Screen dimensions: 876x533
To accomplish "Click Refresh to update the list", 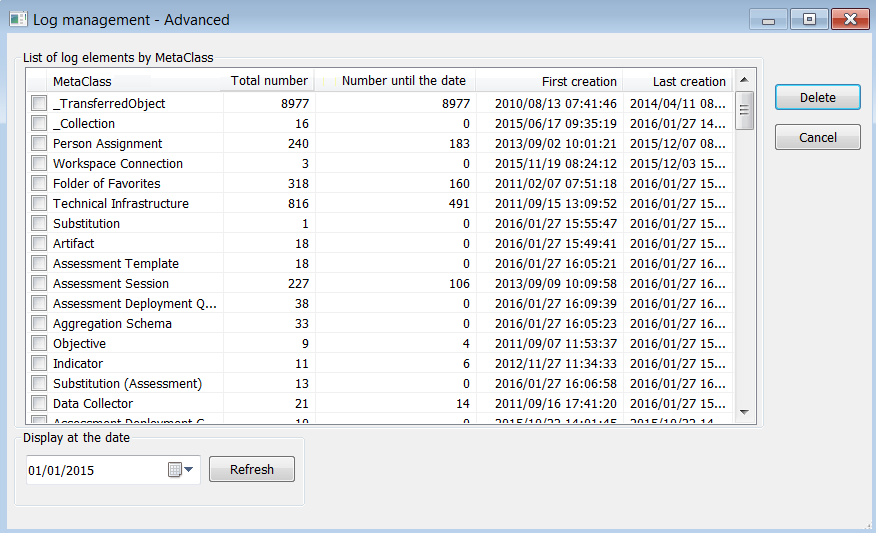I will 251,469.
